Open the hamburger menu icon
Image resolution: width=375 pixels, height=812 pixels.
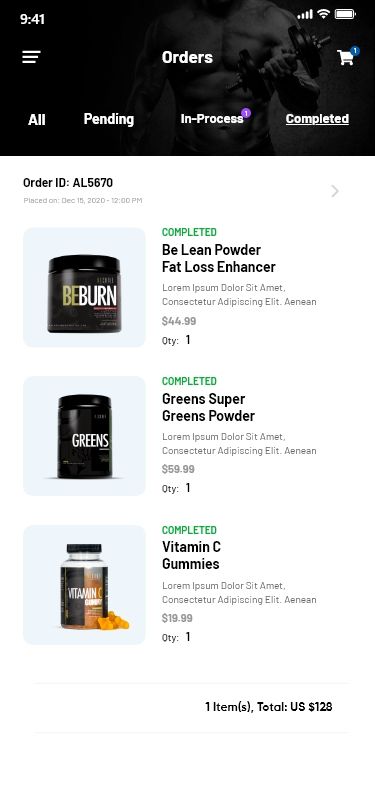click(31, 57)
